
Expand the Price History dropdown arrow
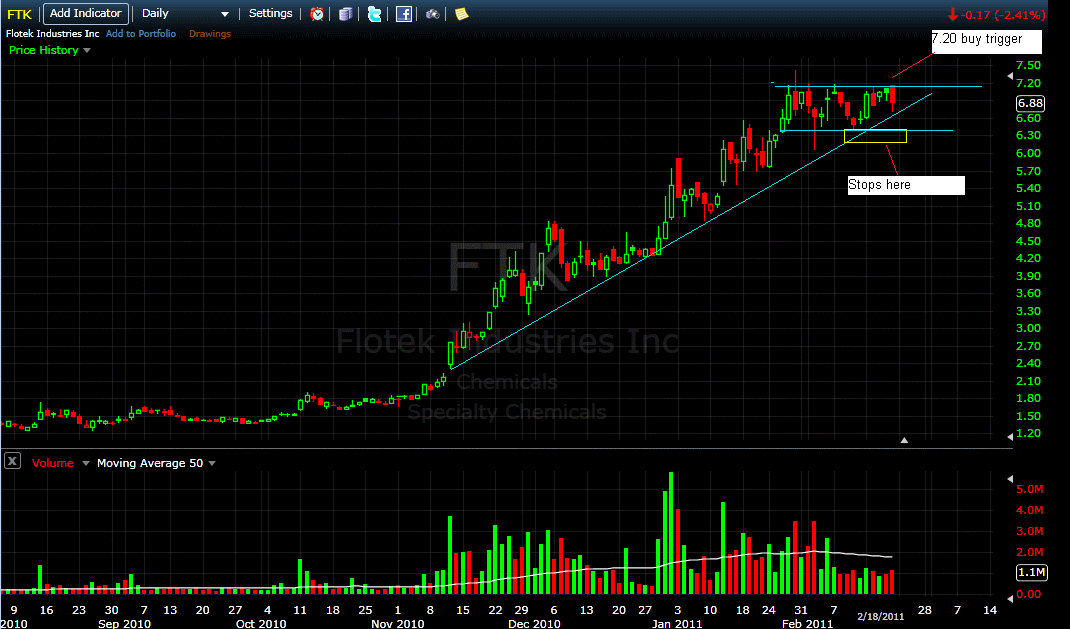pos(87,50)
